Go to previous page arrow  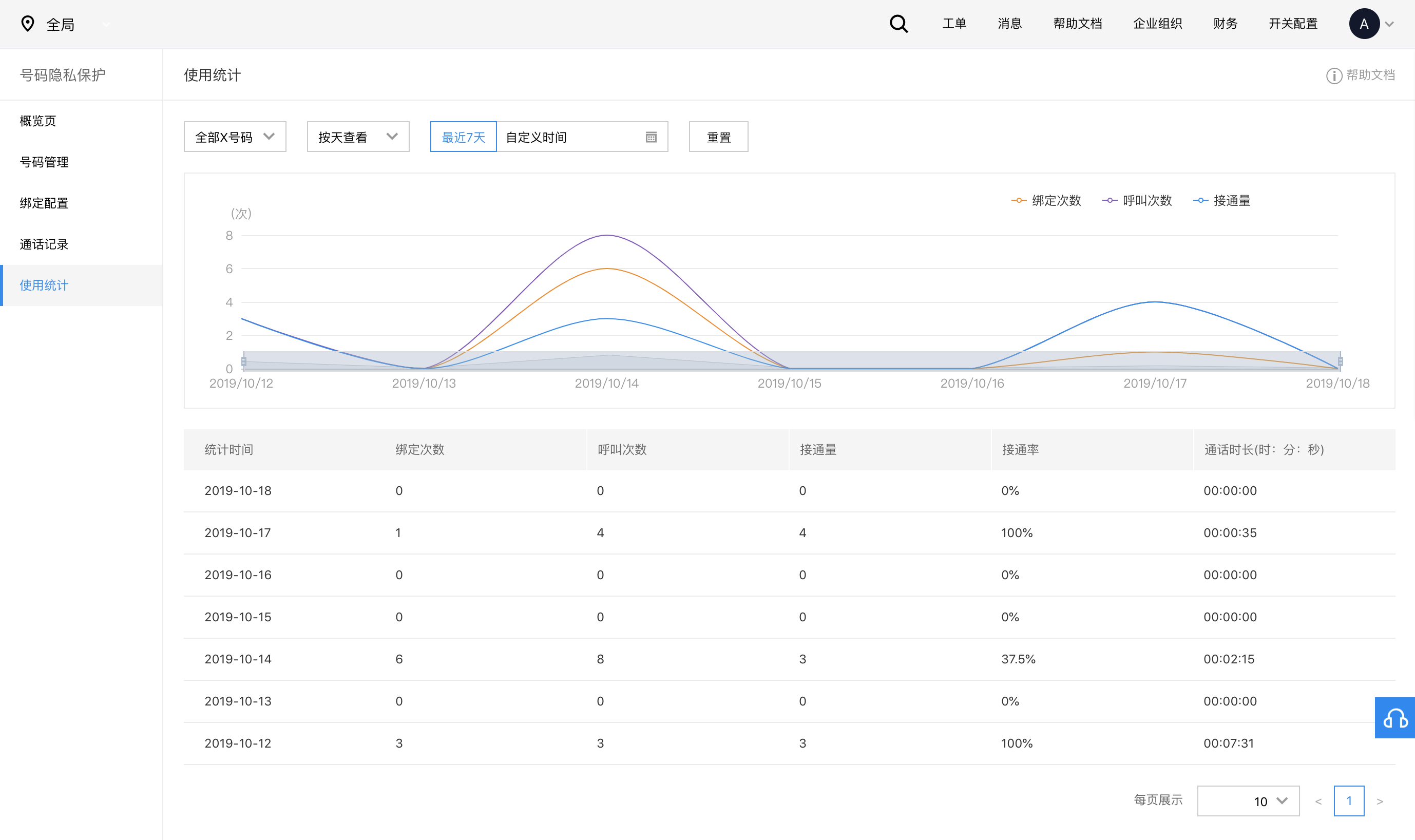[x=1318, y=801]
